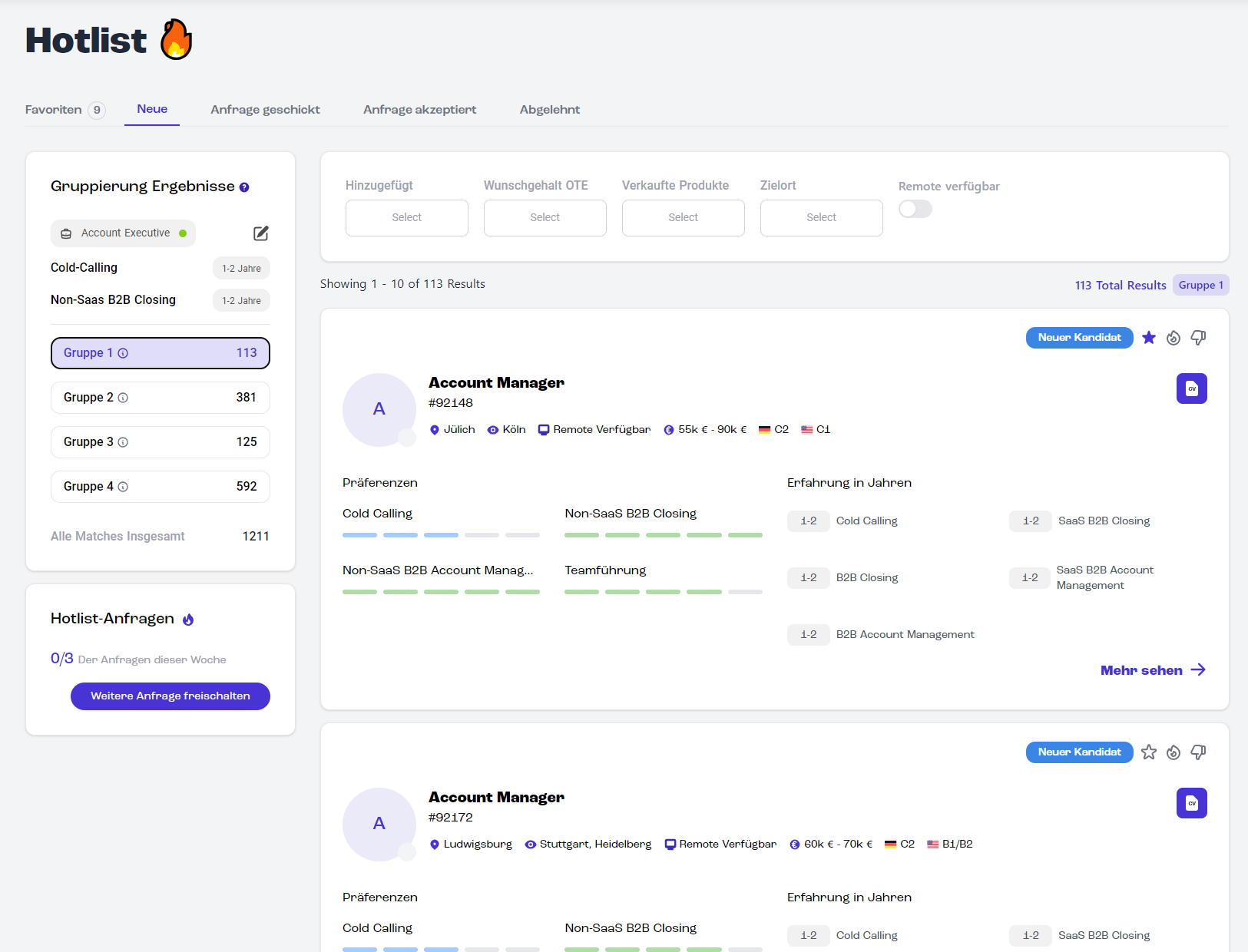Viewport: 1248px width, 952px height.
Task: Open the Hinzugefügt select dropdown
Action: coord(407,218)
